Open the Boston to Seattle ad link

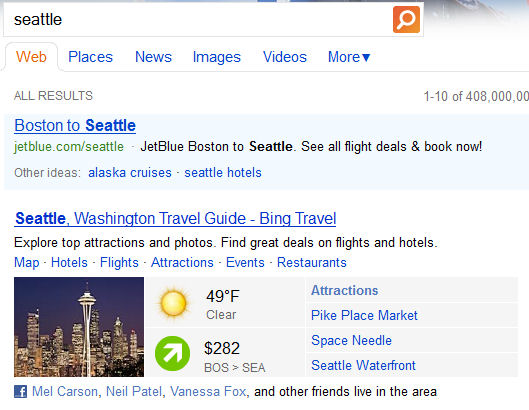pyautogui.click(x=75, y=126)
